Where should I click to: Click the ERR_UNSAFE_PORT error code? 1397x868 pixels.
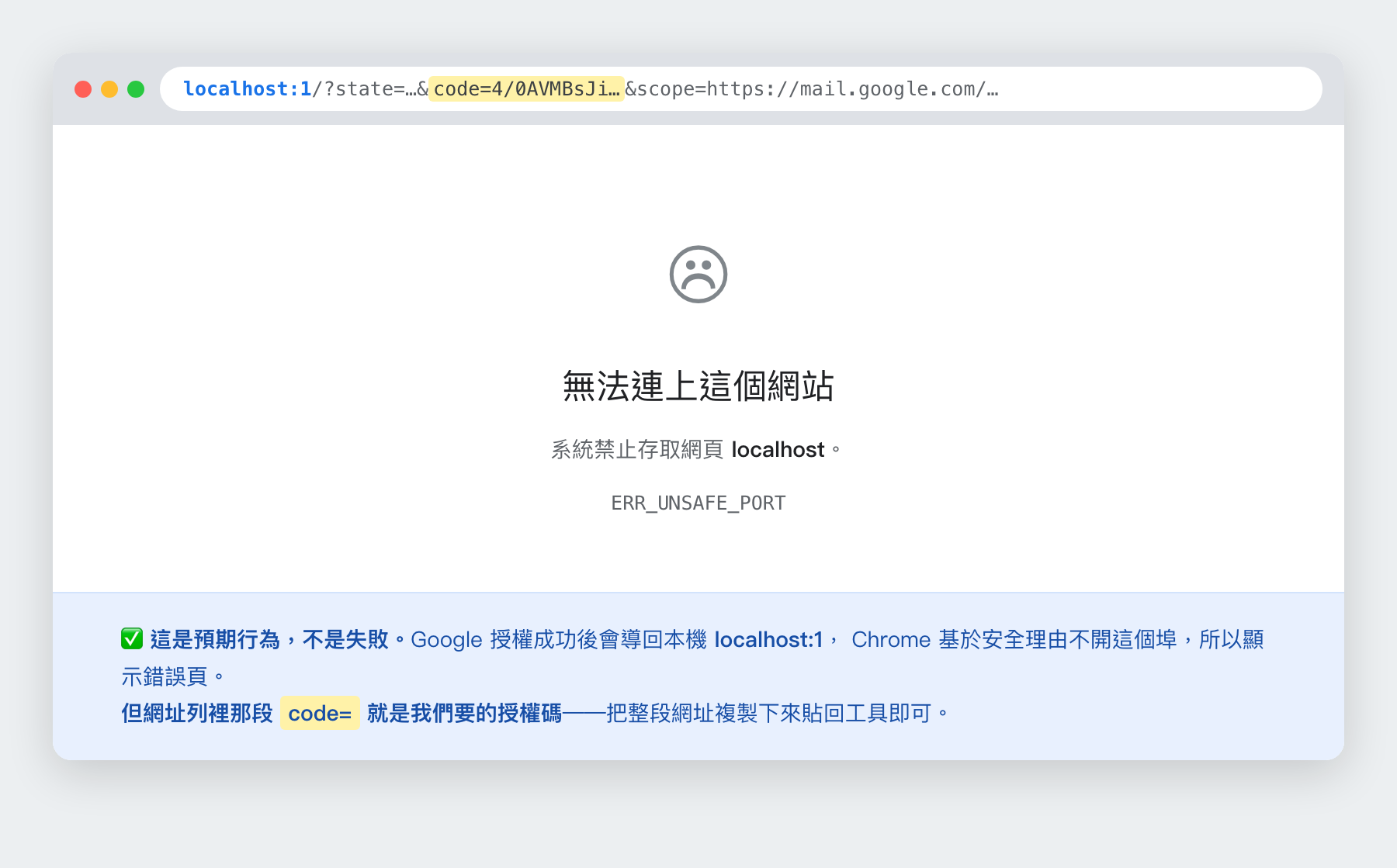click(x=698, y=503)
